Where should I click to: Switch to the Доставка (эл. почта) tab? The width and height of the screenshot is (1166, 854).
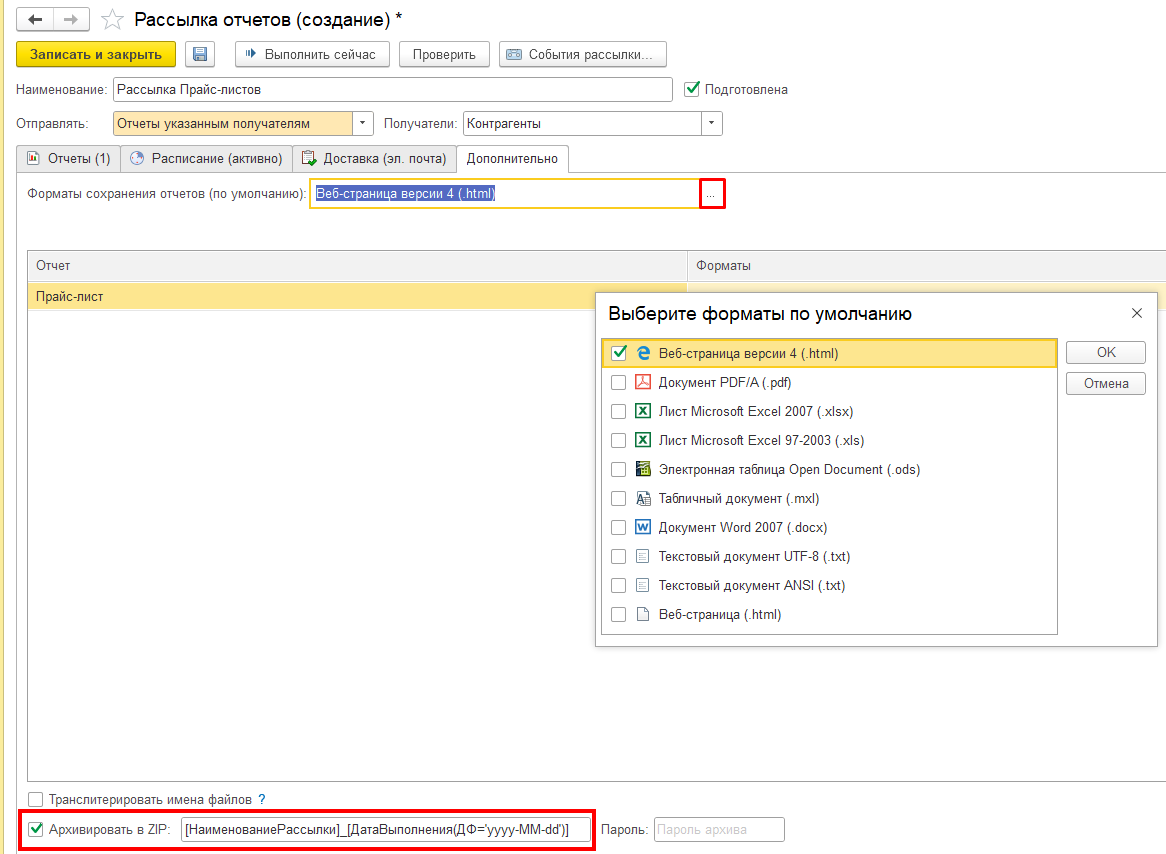375,158
